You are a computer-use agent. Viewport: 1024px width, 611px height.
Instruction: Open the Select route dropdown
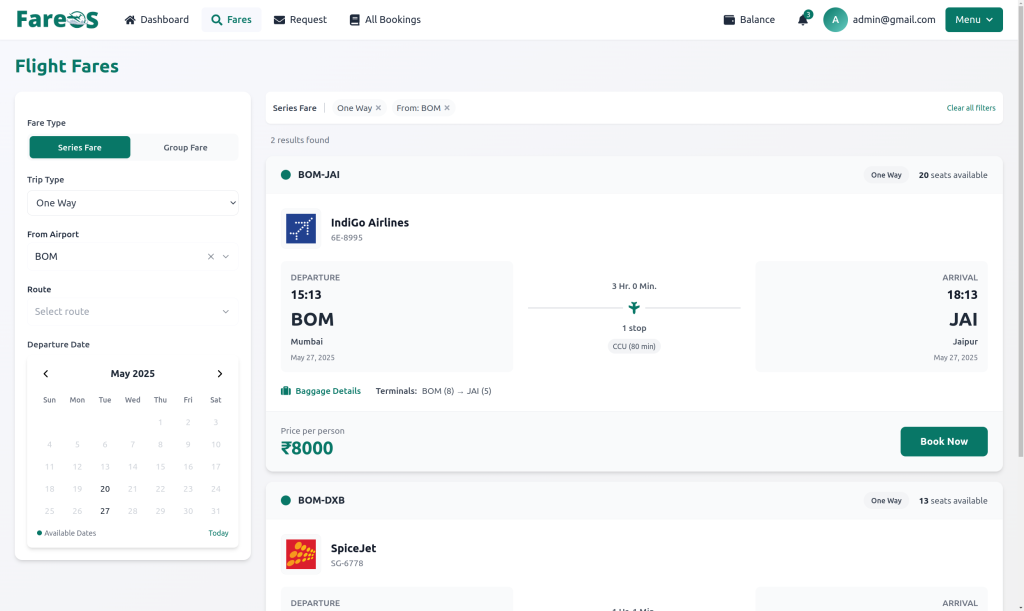[133, 311]
